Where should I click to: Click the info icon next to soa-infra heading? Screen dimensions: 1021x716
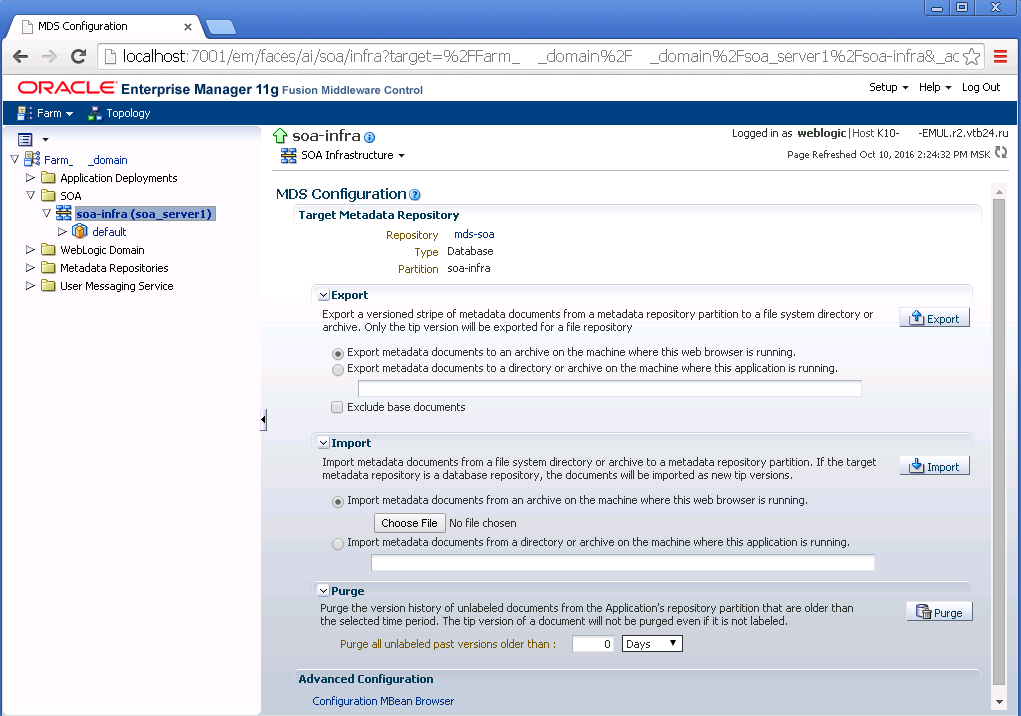(x=368, y=134)
